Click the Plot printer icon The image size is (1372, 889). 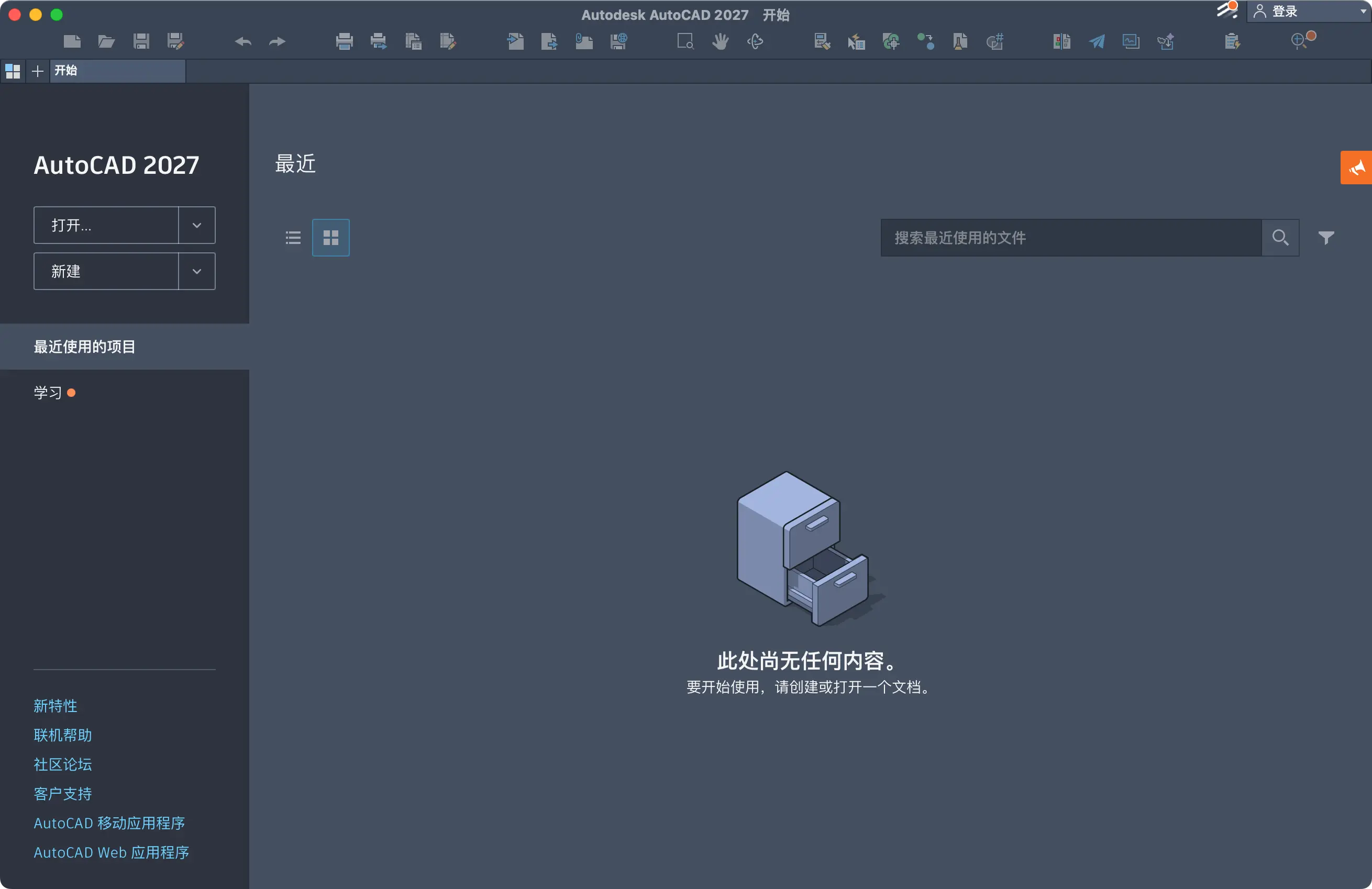344,41
